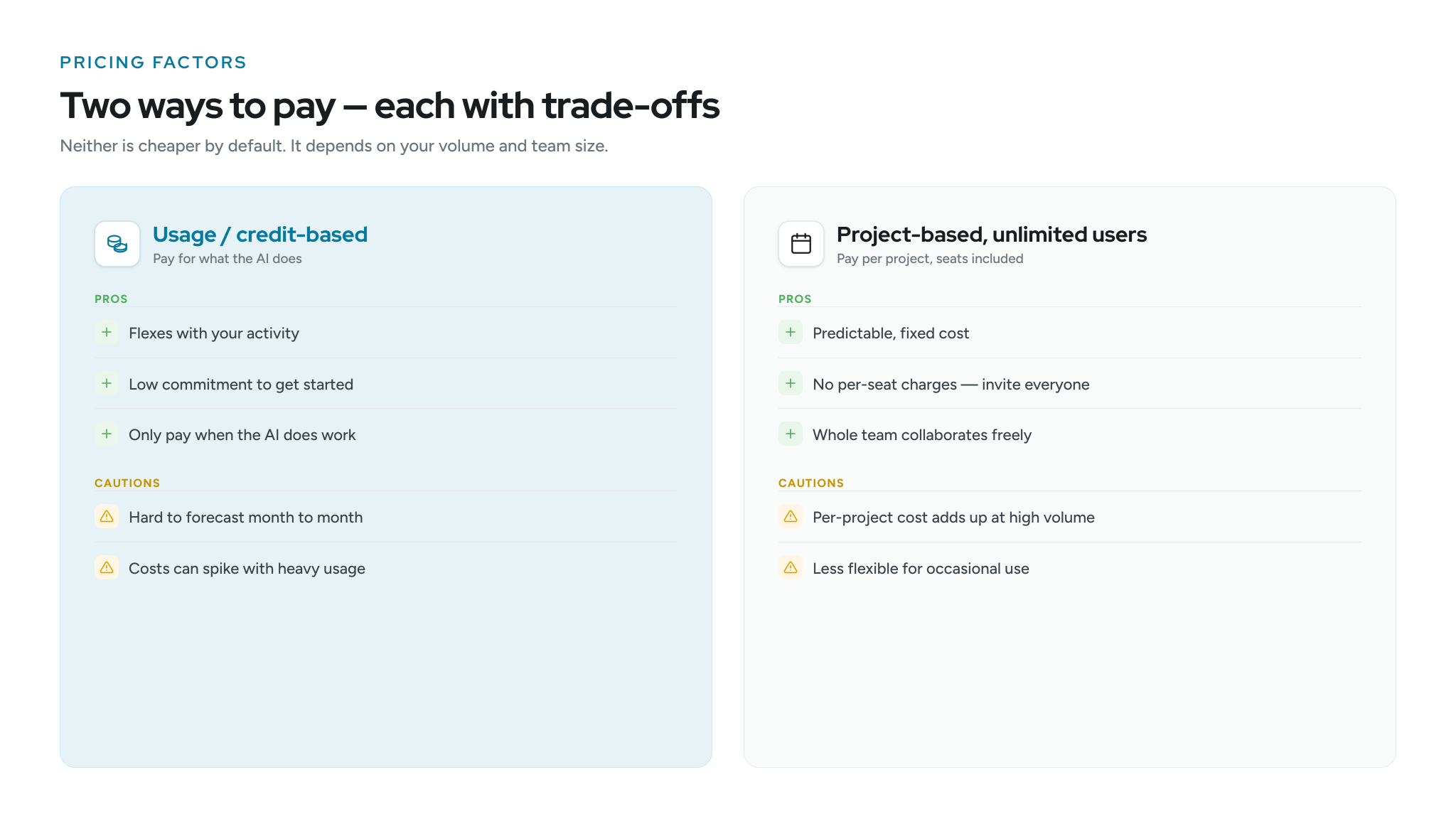The image size is (1456, 819).
Task: Select the Usage / credit-based heading
Action: (260, 235)
